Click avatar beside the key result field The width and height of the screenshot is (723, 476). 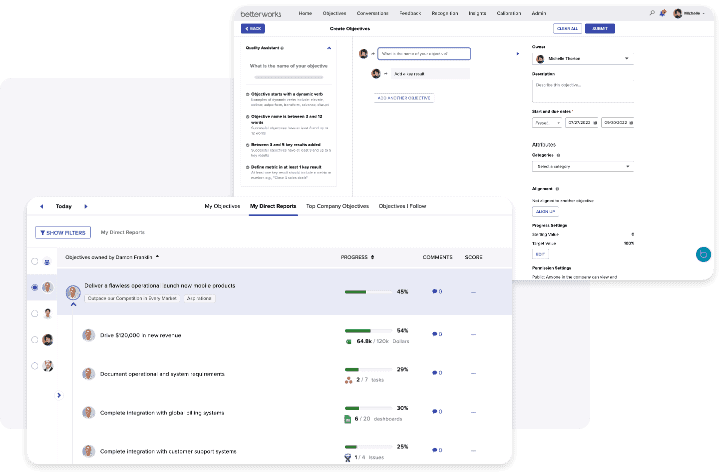[376, 73]
